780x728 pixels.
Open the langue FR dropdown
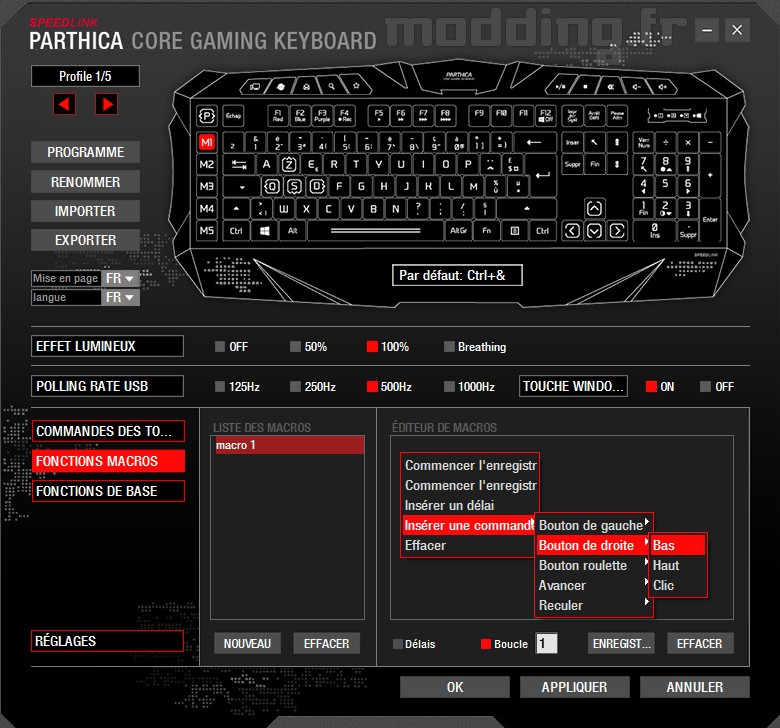tap(120, 297)
